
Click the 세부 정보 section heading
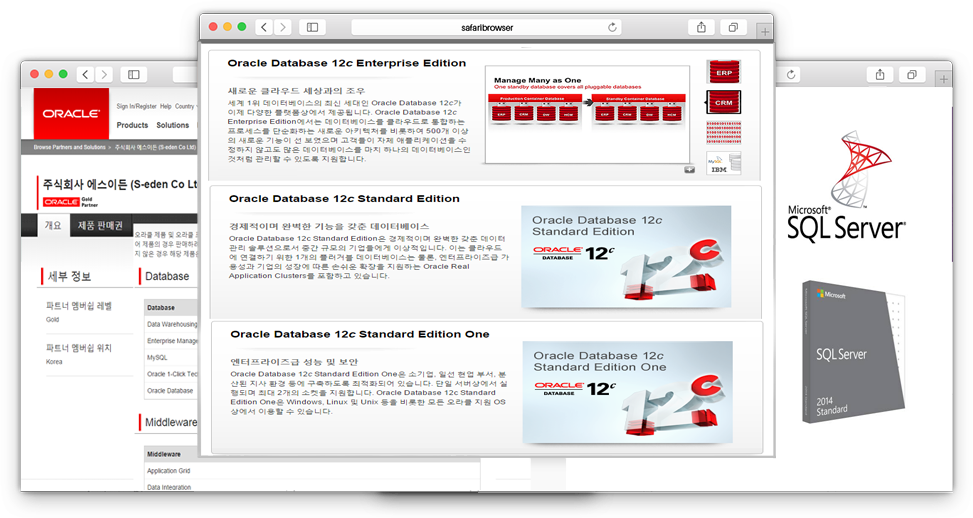[70, 277]
